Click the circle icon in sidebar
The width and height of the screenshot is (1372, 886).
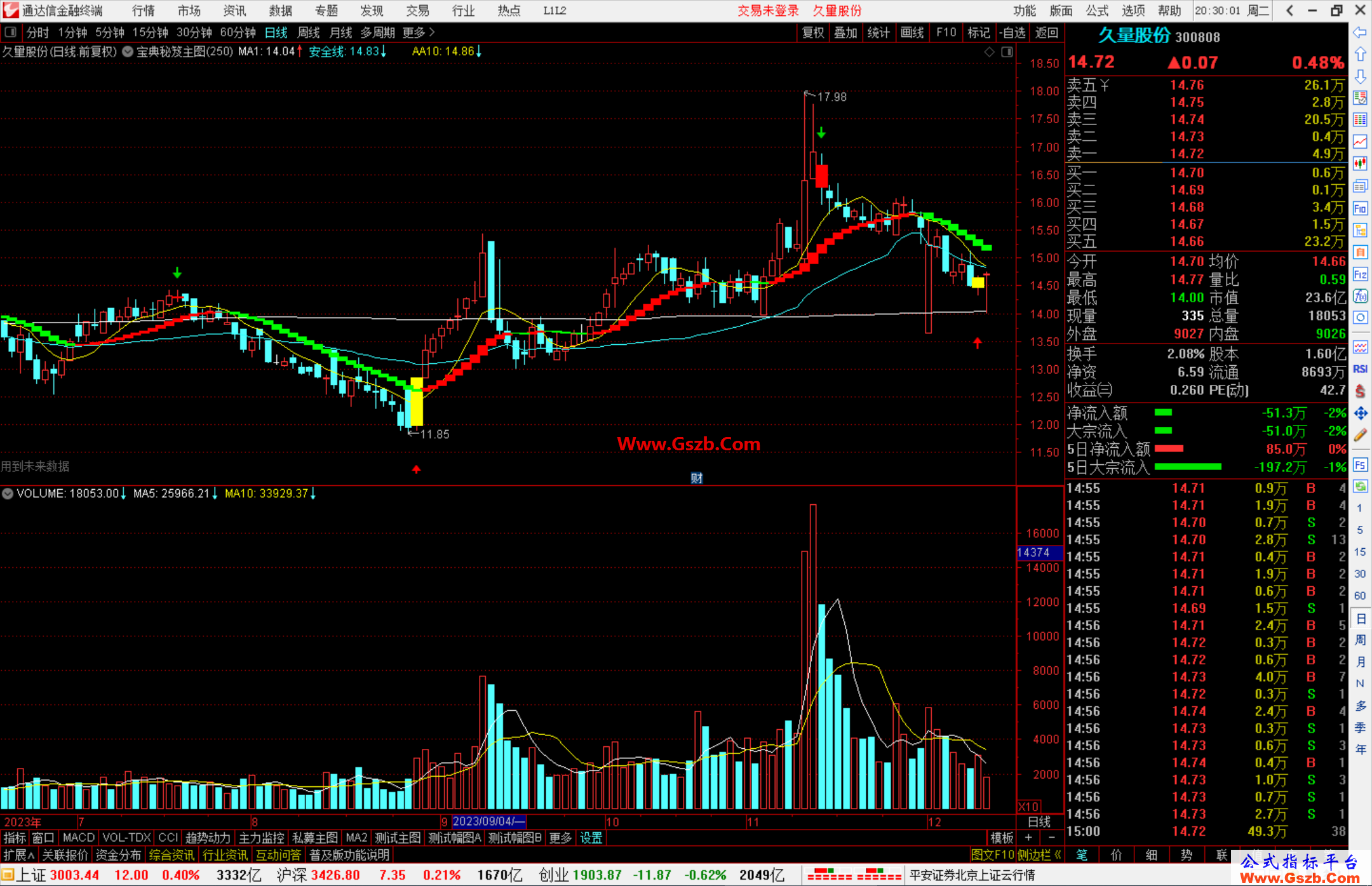1360,318
